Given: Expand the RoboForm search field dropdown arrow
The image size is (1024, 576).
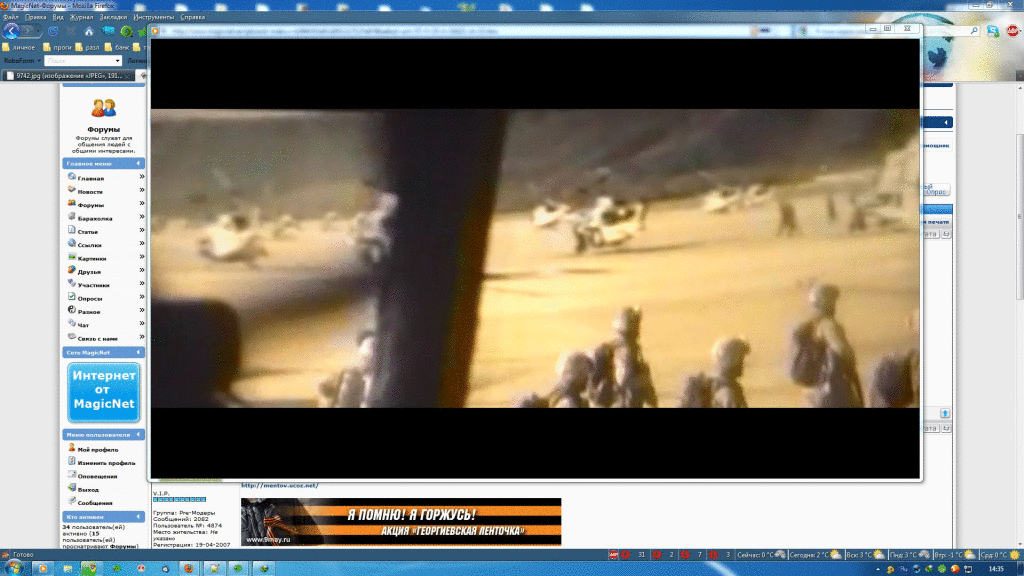Looking at the screenshot, I should click(118, 61).
